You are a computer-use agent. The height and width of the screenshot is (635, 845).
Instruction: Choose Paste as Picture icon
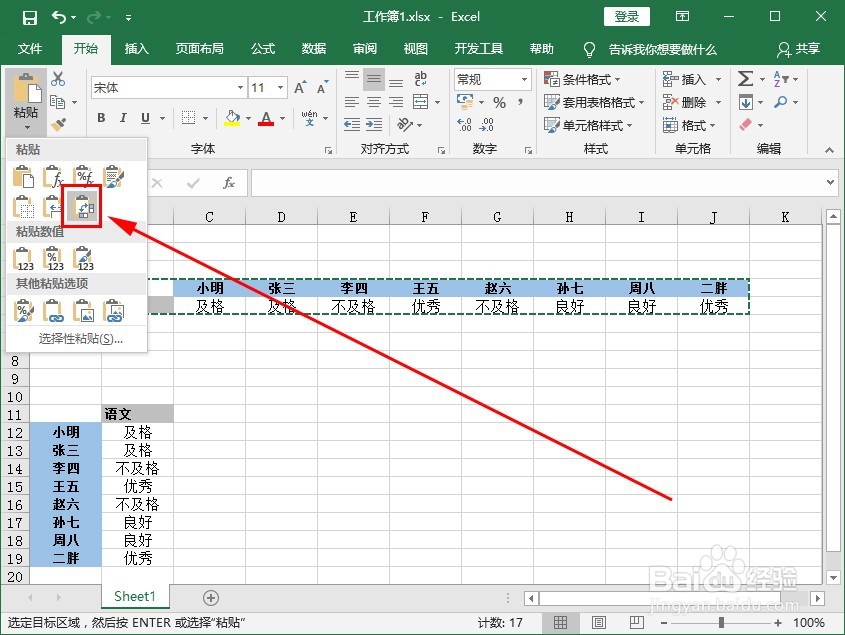pyautogui.click(x=83, y=310)
